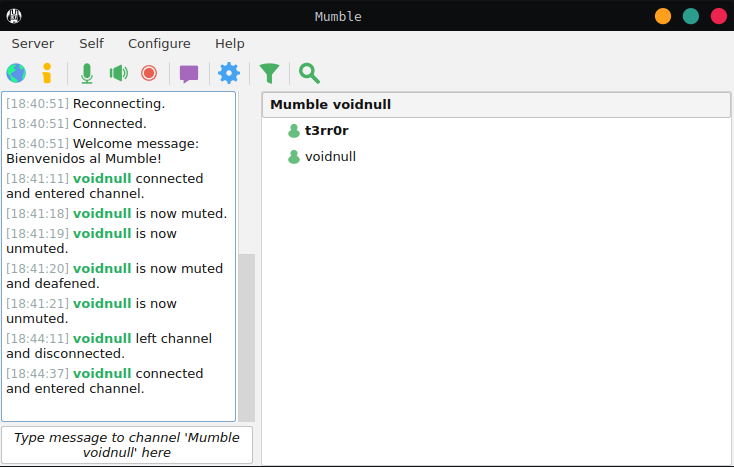Open the yellow server information icon
Viewport: 734px width, 467px height.
click(45, 73)
